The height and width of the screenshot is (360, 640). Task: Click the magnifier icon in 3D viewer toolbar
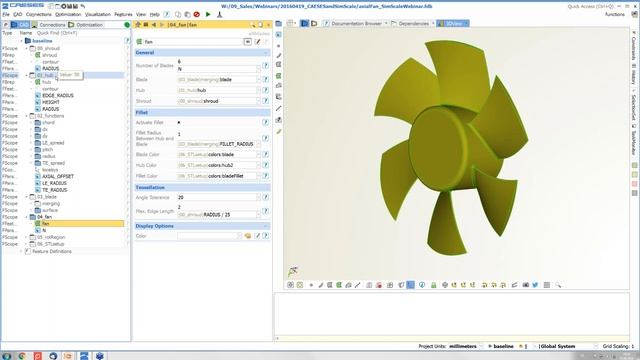pyautogui.click(x=558, y=285)
